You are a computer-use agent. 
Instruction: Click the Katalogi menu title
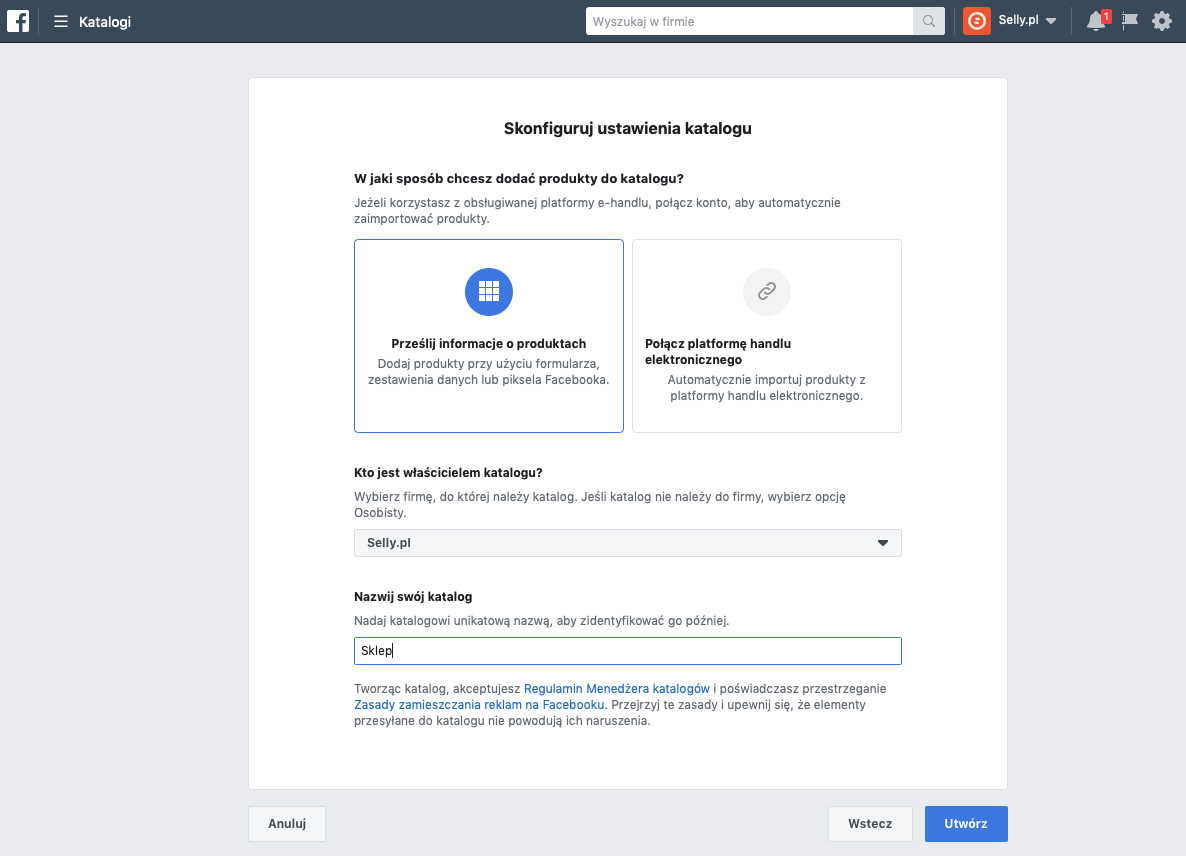pyautogui.click(x=105, y=21)
